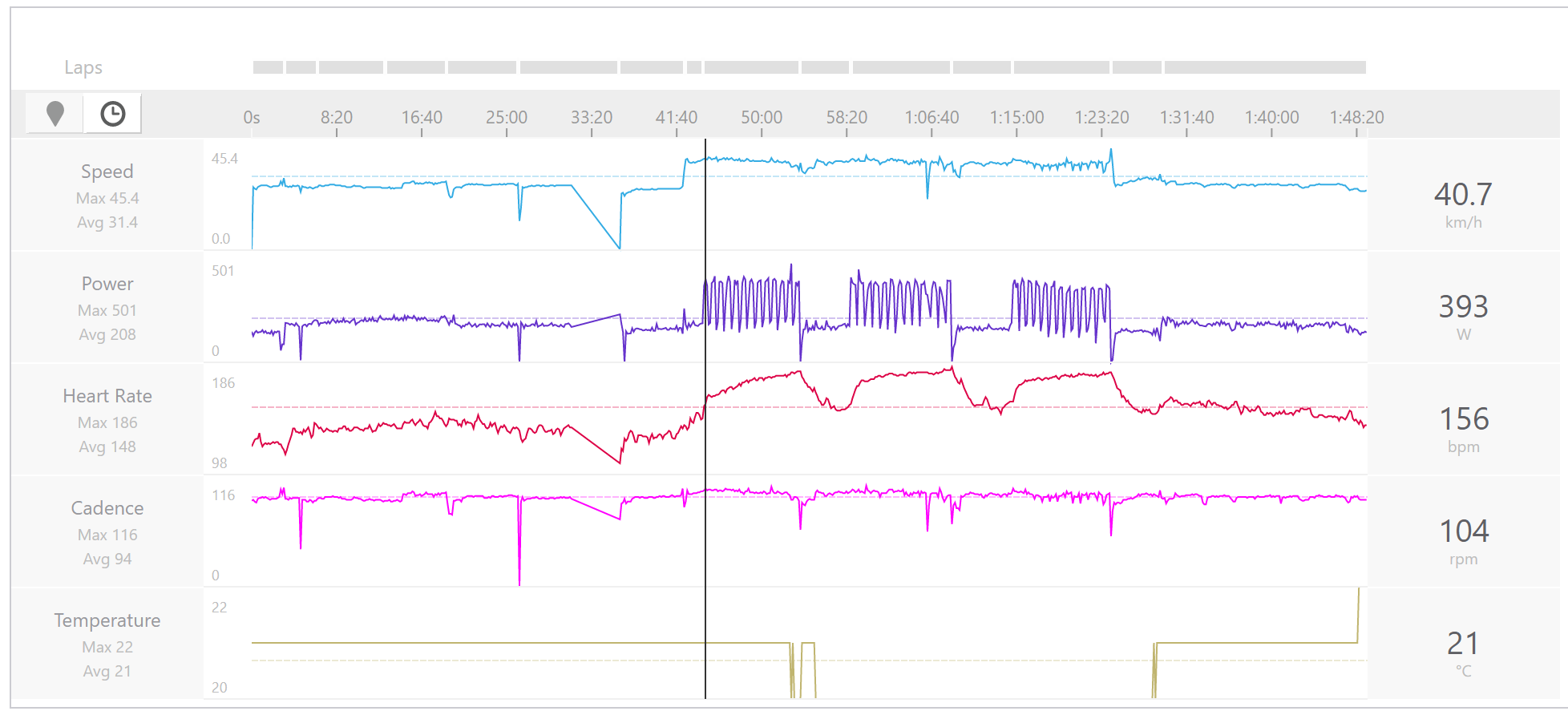The height and width of the screenshot is (715, 1568).
Task: Click the 0s start time label
Action: click(x=252, y=117)
